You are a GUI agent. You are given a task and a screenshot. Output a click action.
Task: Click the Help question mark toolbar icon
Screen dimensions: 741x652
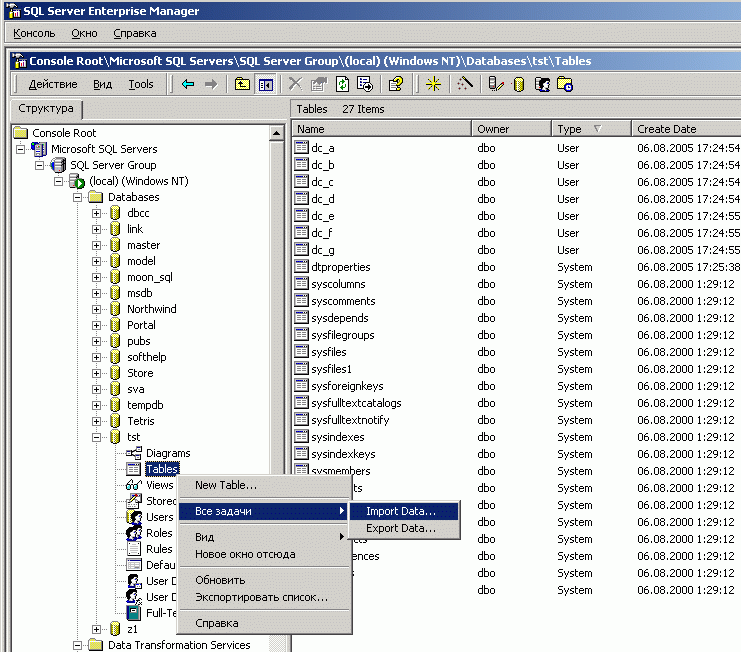click(x=396, y=85)
